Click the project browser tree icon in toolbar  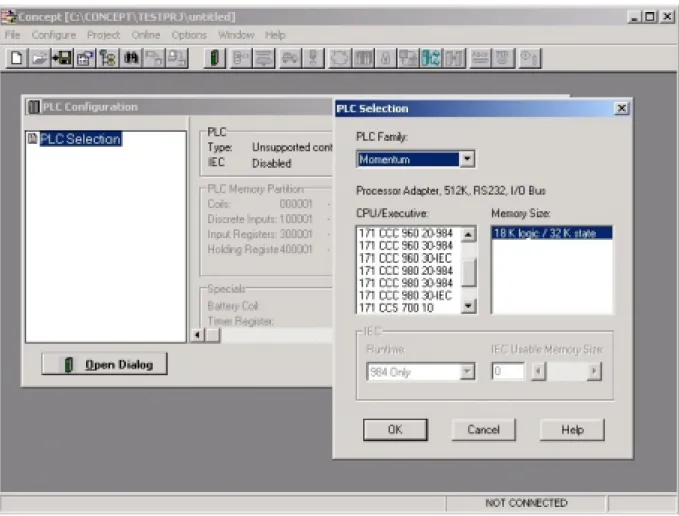click(108, 58)
